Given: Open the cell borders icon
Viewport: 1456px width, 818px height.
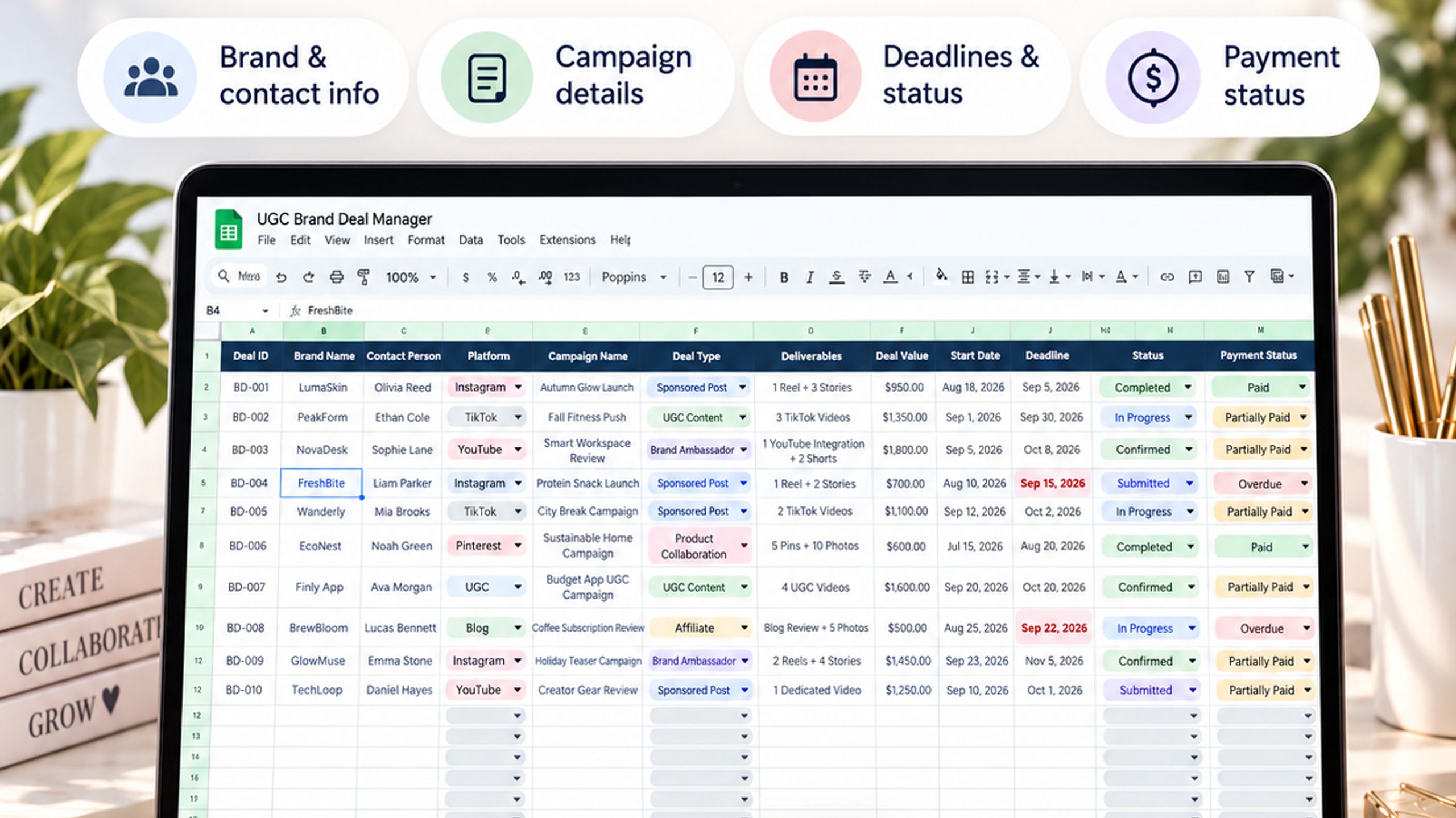Looking at the screenshot, I should [x=967, y=277].
